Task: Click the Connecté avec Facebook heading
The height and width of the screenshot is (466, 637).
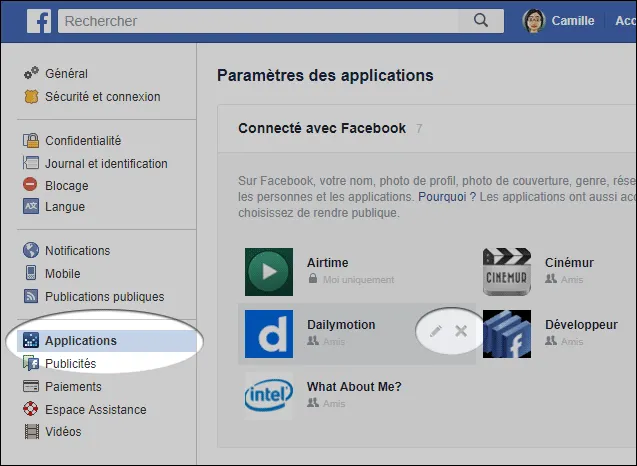Action: click(322, 128)
